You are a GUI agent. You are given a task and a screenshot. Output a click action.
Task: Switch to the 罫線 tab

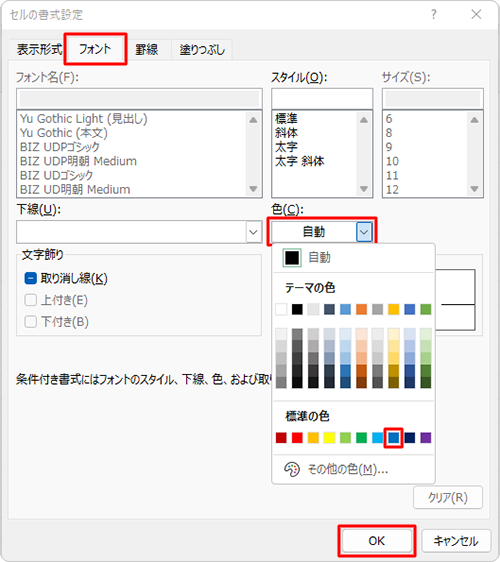coord(147,49)
